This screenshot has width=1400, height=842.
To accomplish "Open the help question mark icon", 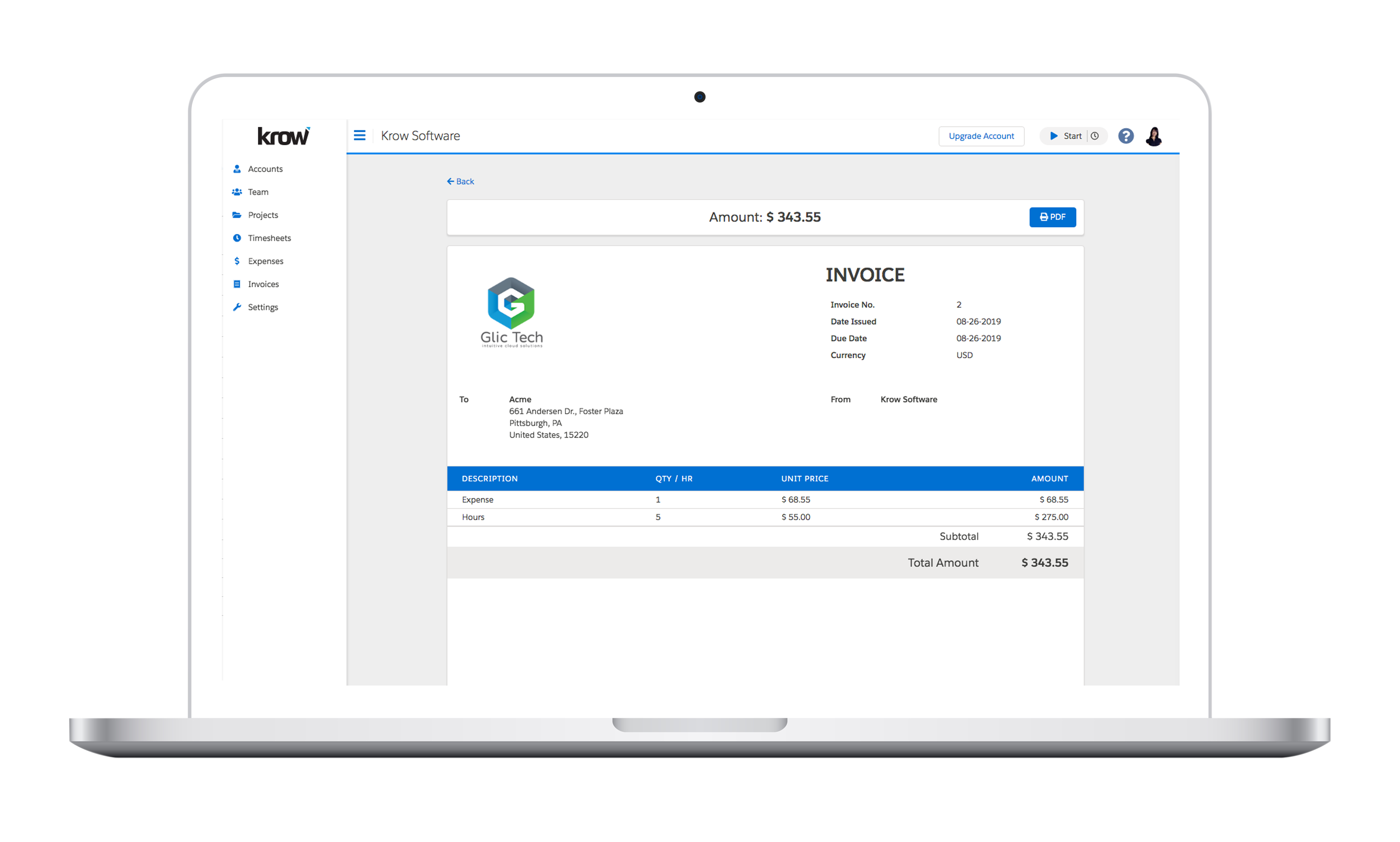I will [1125, 136].
